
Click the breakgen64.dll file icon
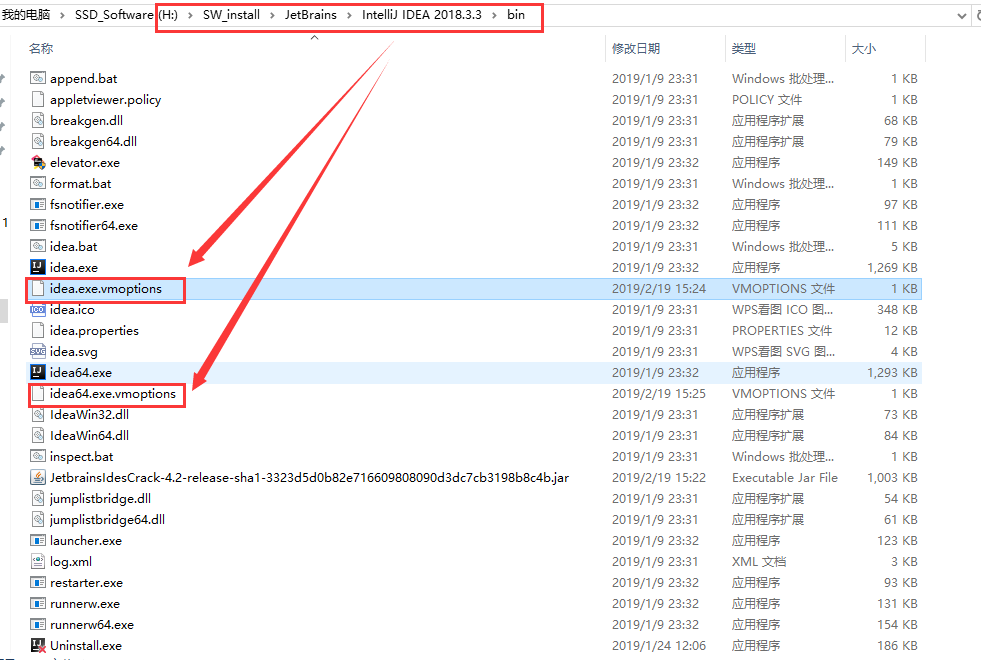coord(38,141)
